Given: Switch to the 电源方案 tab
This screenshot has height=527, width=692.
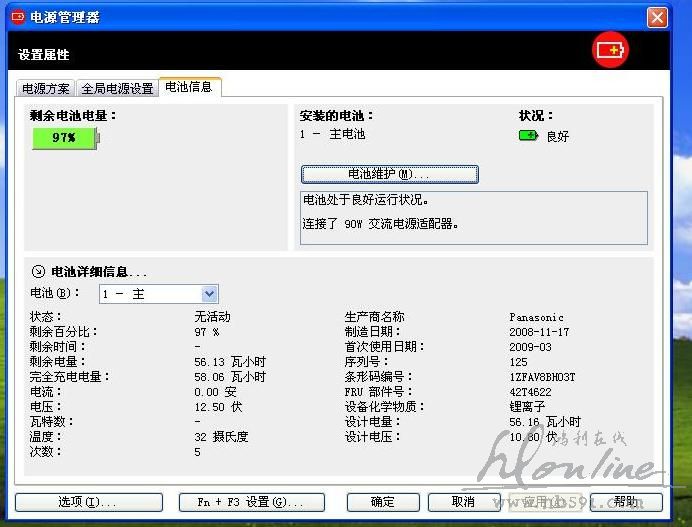Looking at the screenshot, I should pos(46,88).
